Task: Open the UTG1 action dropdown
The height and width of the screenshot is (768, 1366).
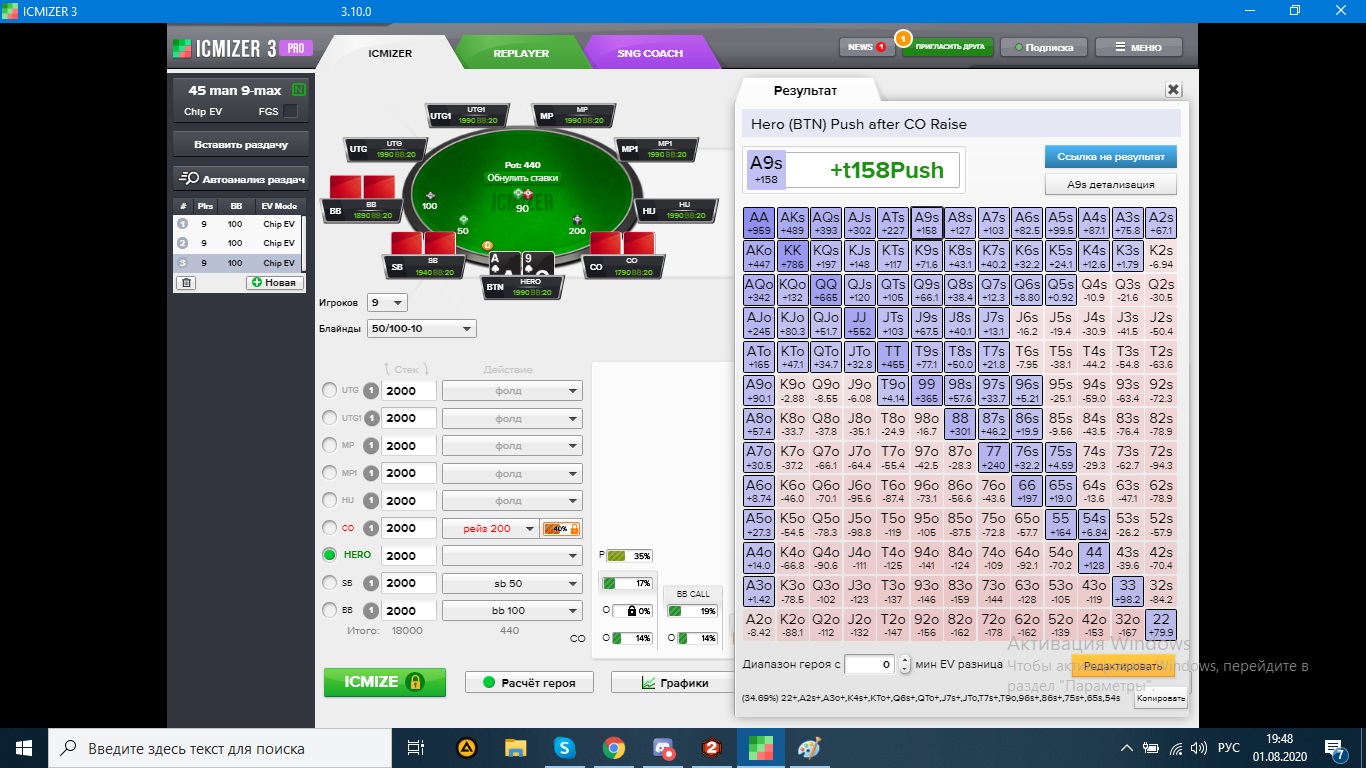Action: pyautogui.click(x=512, y=418)
